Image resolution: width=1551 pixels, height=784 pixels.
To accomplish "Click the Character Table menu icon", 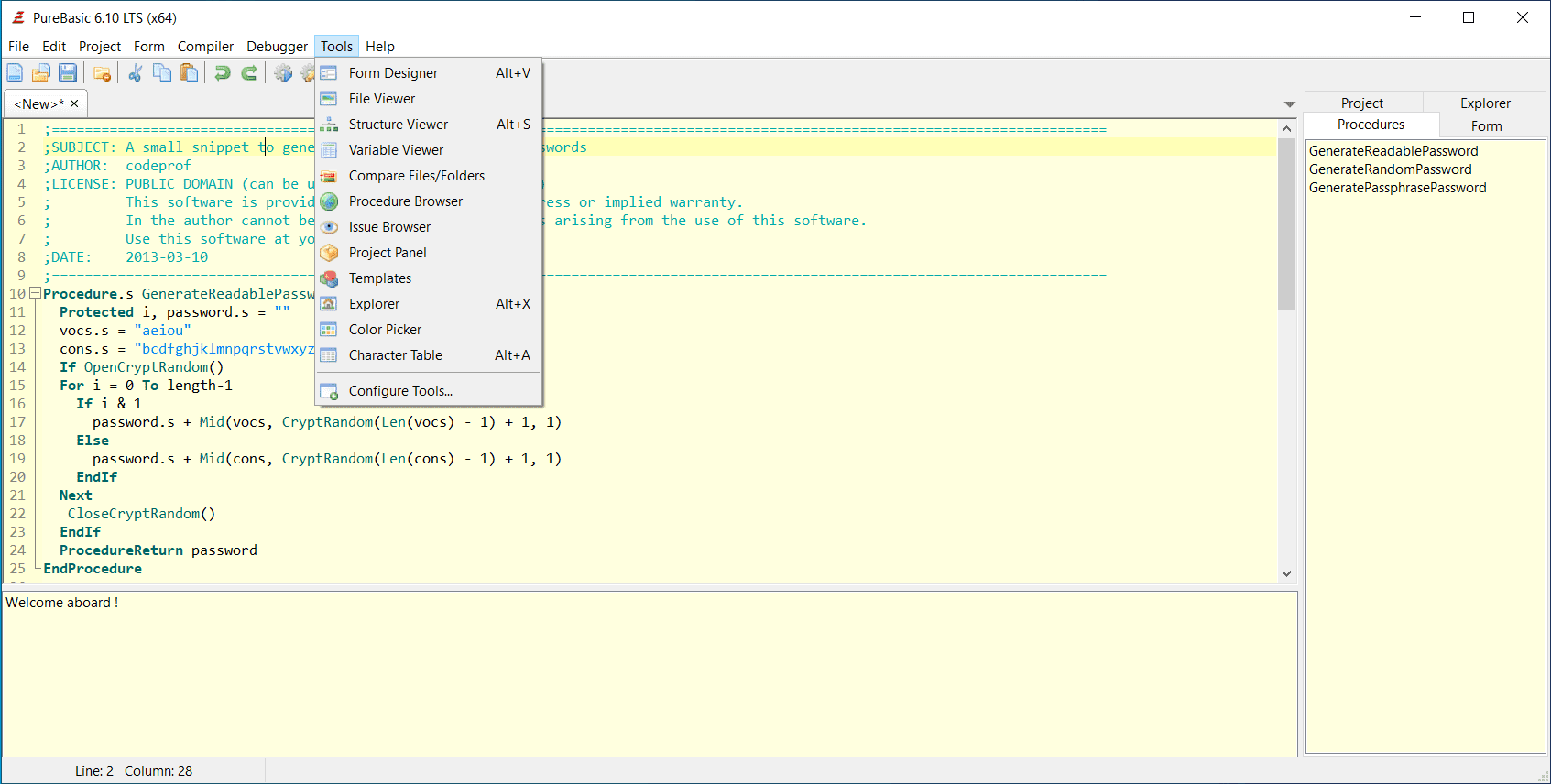I will [x=329, y=355].
